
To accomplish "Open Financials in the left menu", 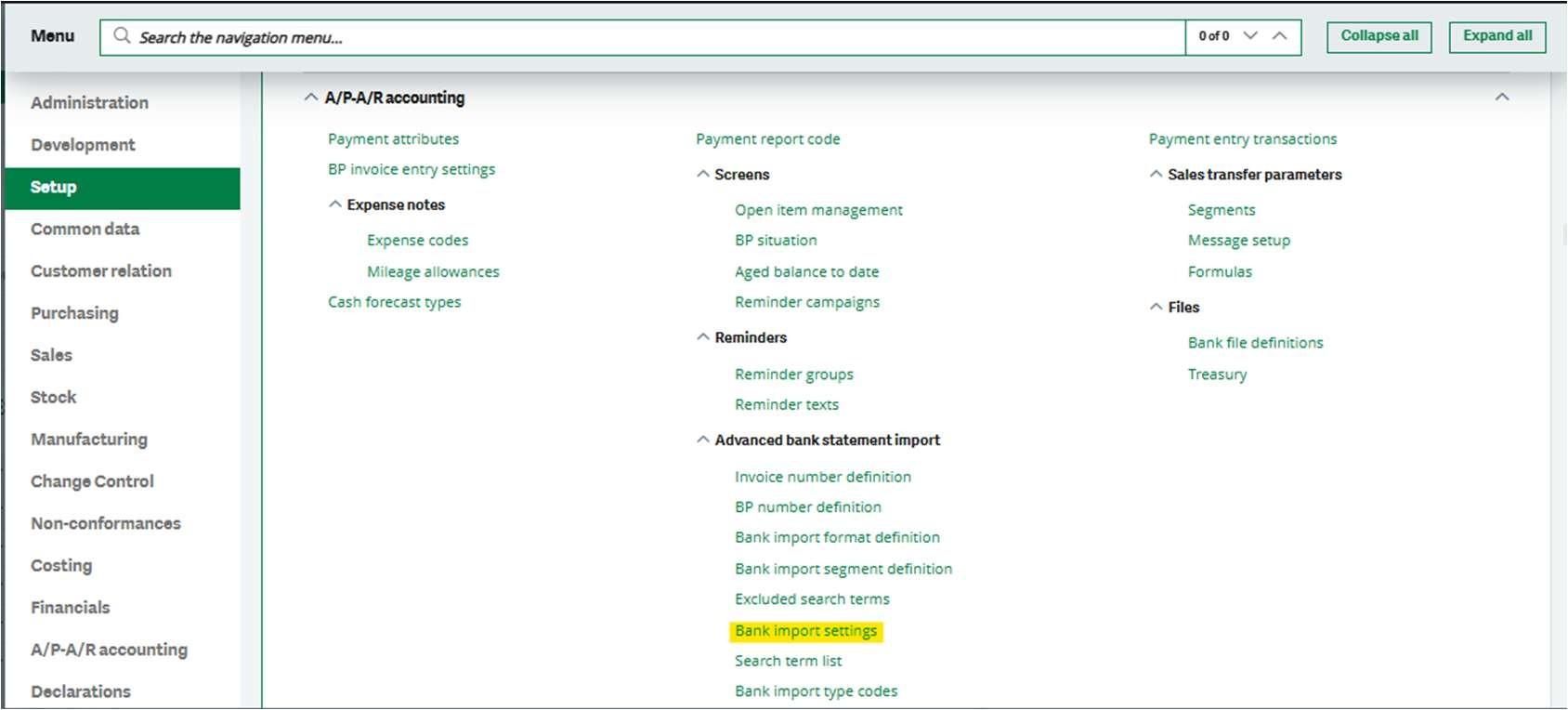I will point(71,608).
